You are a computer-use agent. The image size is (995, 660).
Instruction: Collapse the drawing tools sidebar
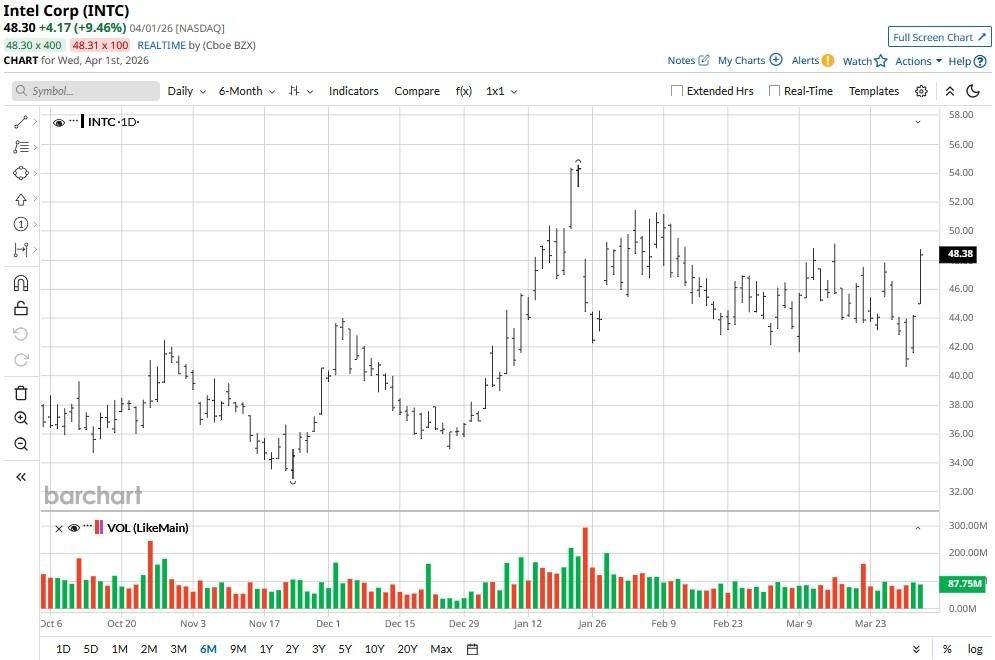click(20, 477)
